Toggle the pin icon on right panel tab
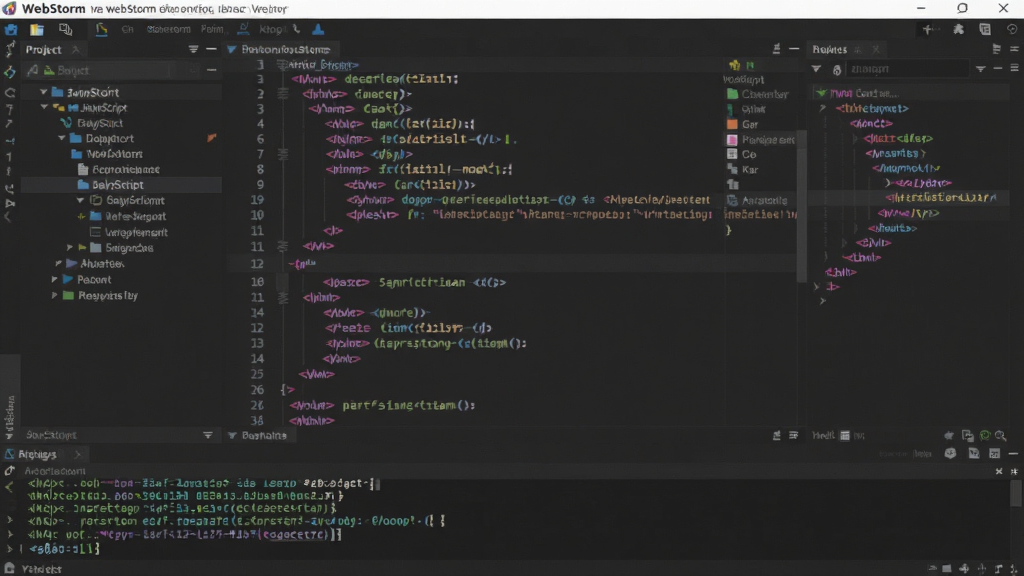1024x576 pixels. pos(858,50)
